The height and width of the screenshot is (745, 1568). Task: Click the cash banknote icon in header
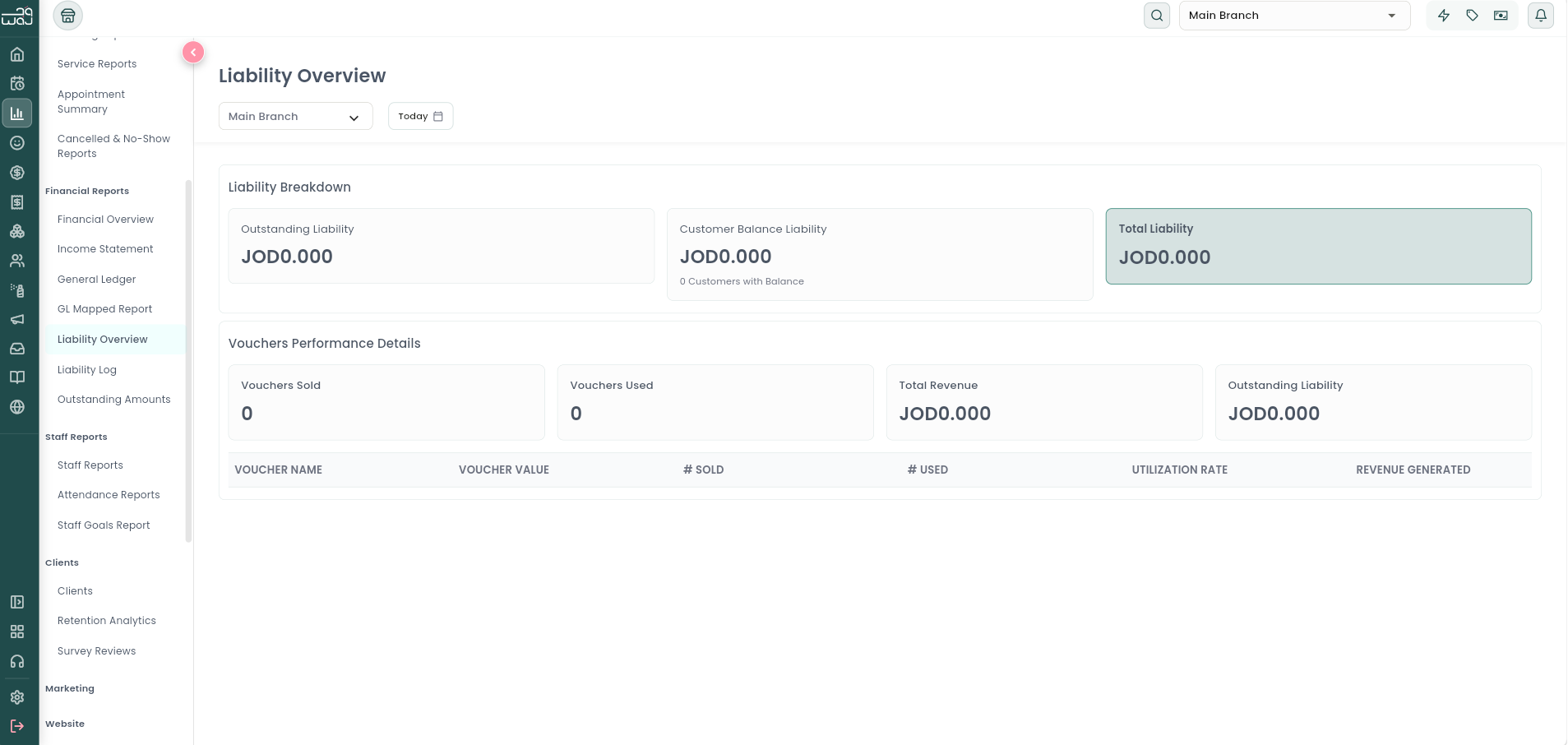tap(1501, 16)
